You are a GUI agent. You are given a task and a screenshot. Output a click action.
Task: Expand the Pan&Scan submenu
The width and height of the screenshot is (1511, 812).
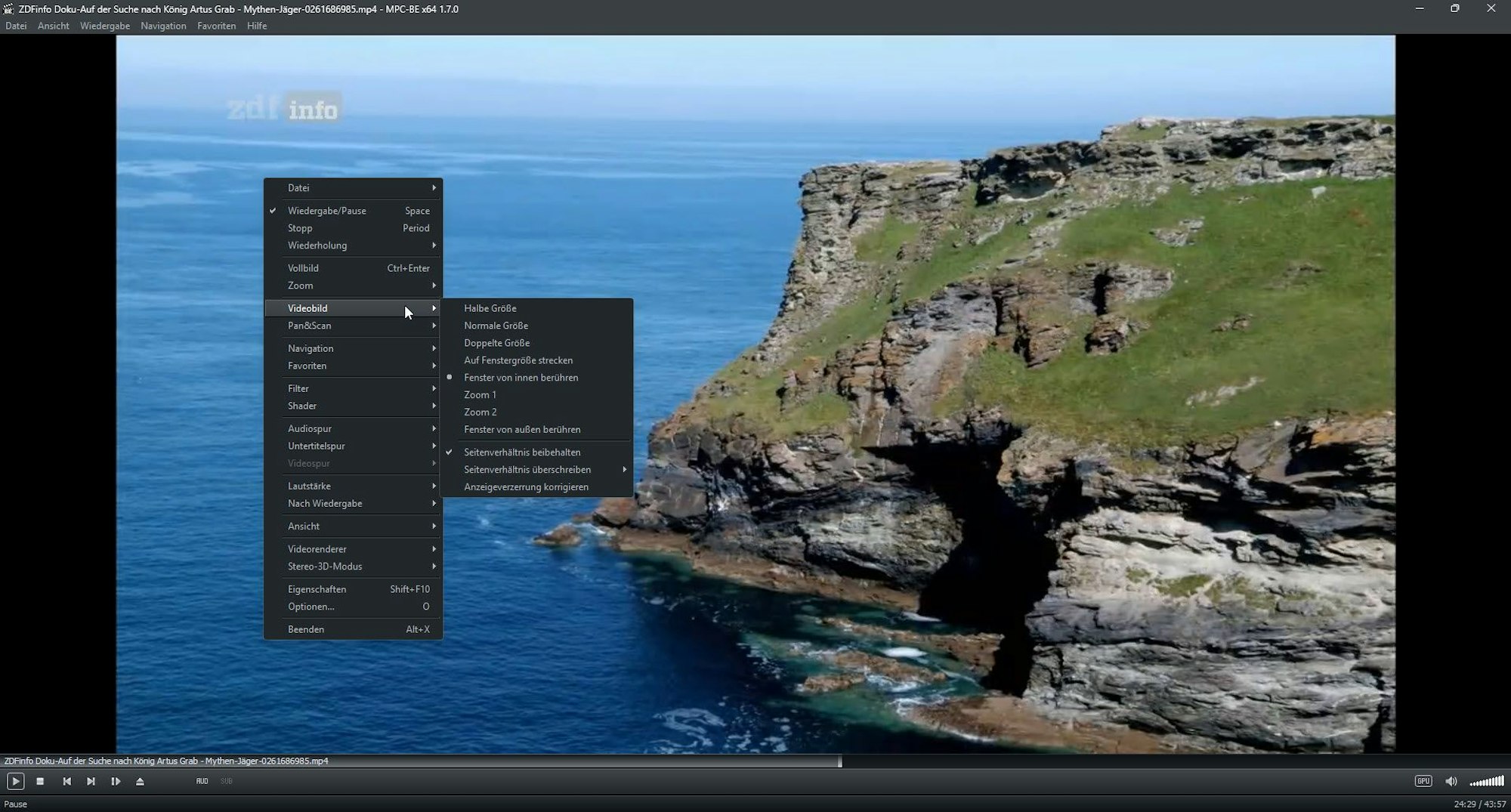click(310, 326)
